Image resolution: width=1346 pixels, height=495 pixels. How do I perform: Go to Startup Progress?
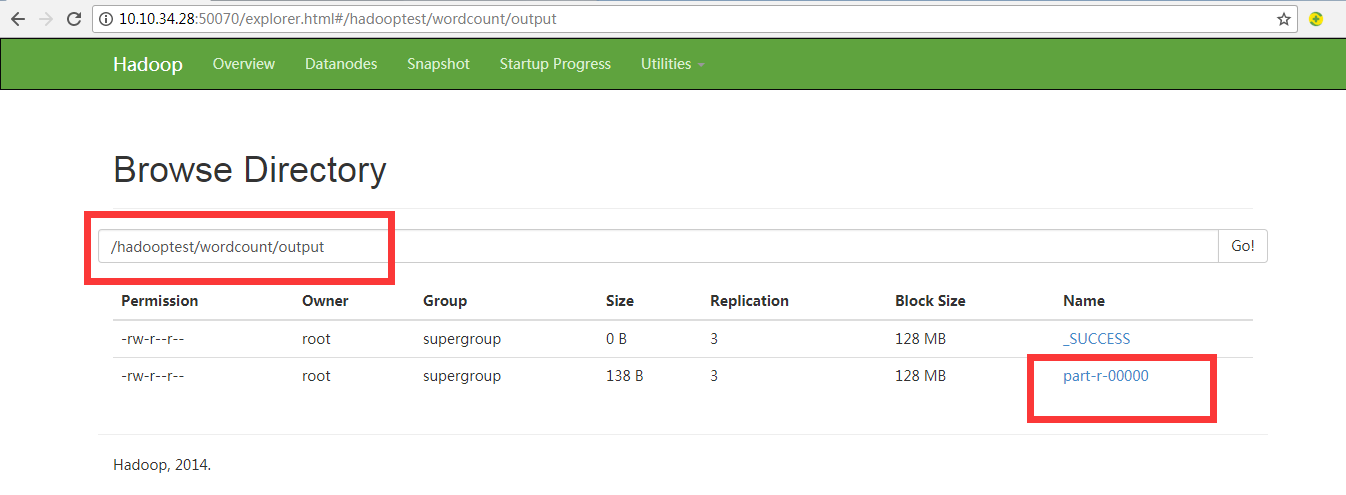pyautogui.click(x=555, y=64)
